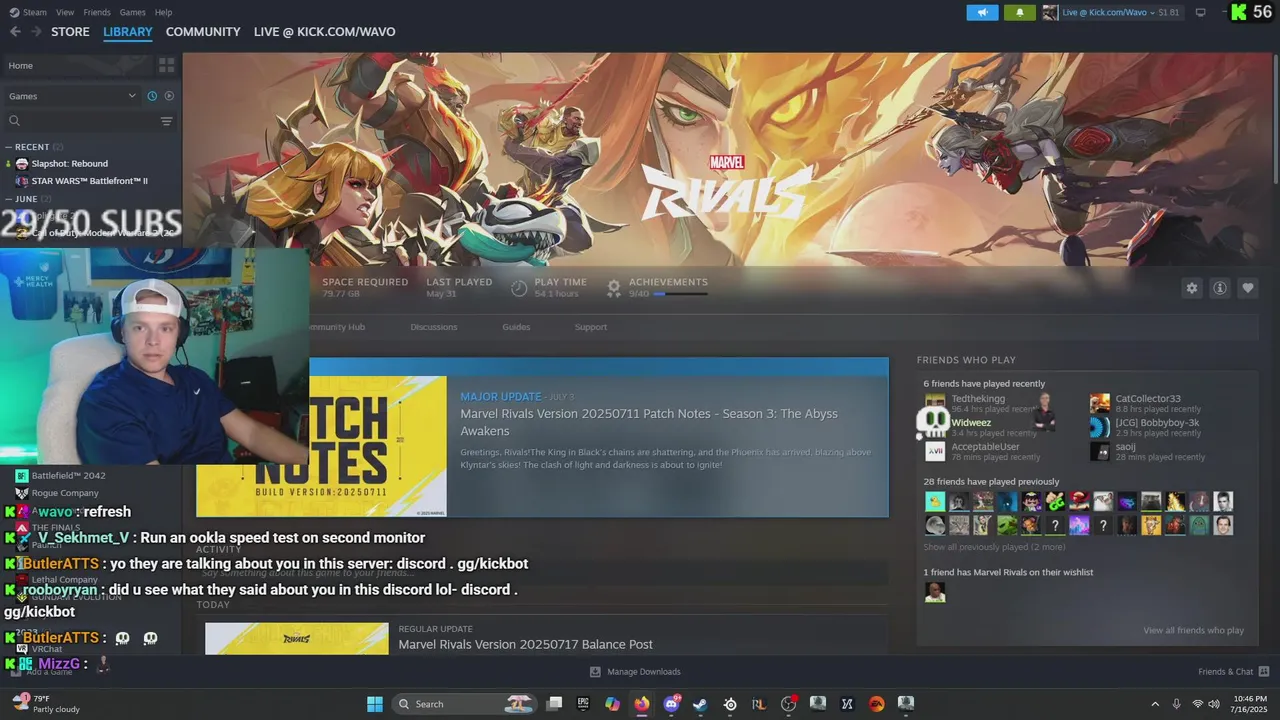Open the Windows Start menu
1280x720 pixels.
(375, 704)
